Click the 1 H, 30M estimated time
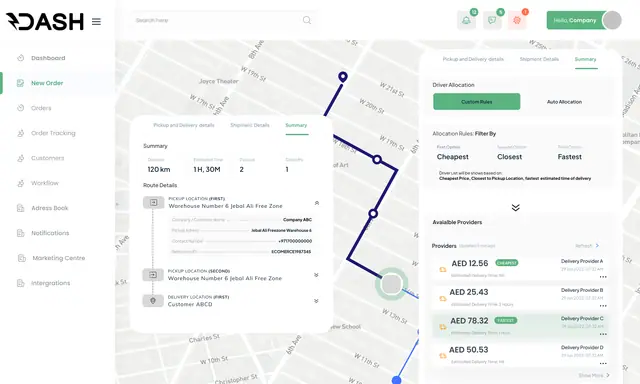The width and height of the screenshot is (640, 384). point(207,169)
